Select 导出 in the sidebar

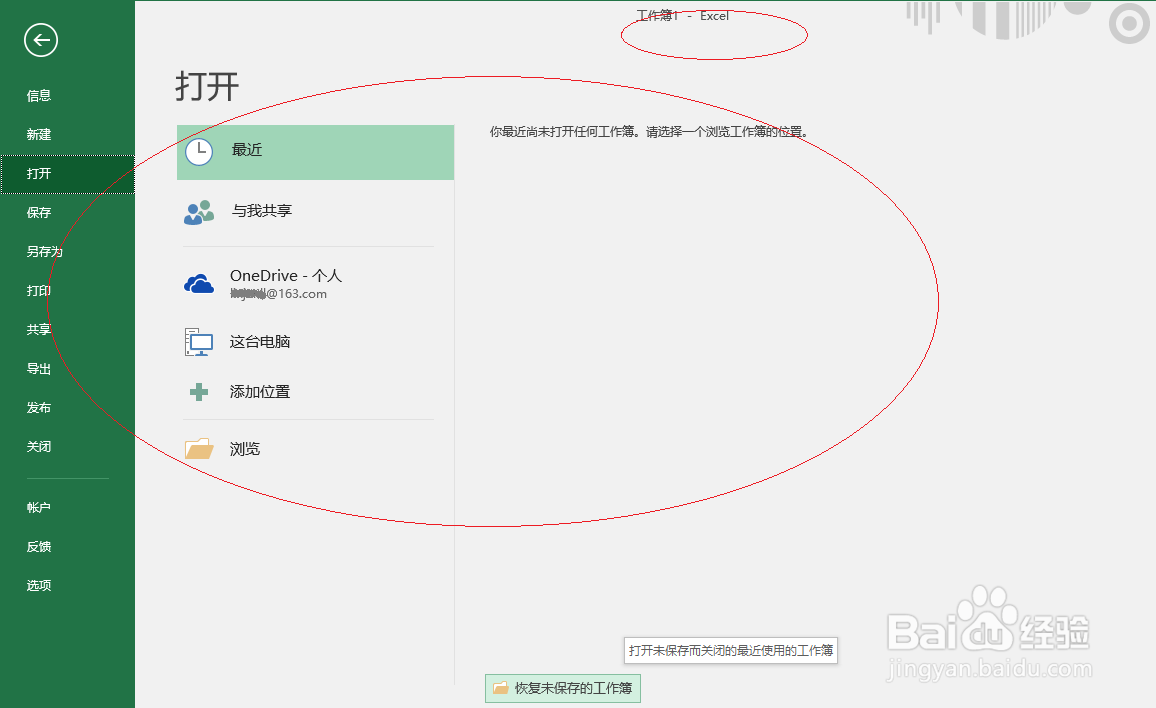[39, 369]
